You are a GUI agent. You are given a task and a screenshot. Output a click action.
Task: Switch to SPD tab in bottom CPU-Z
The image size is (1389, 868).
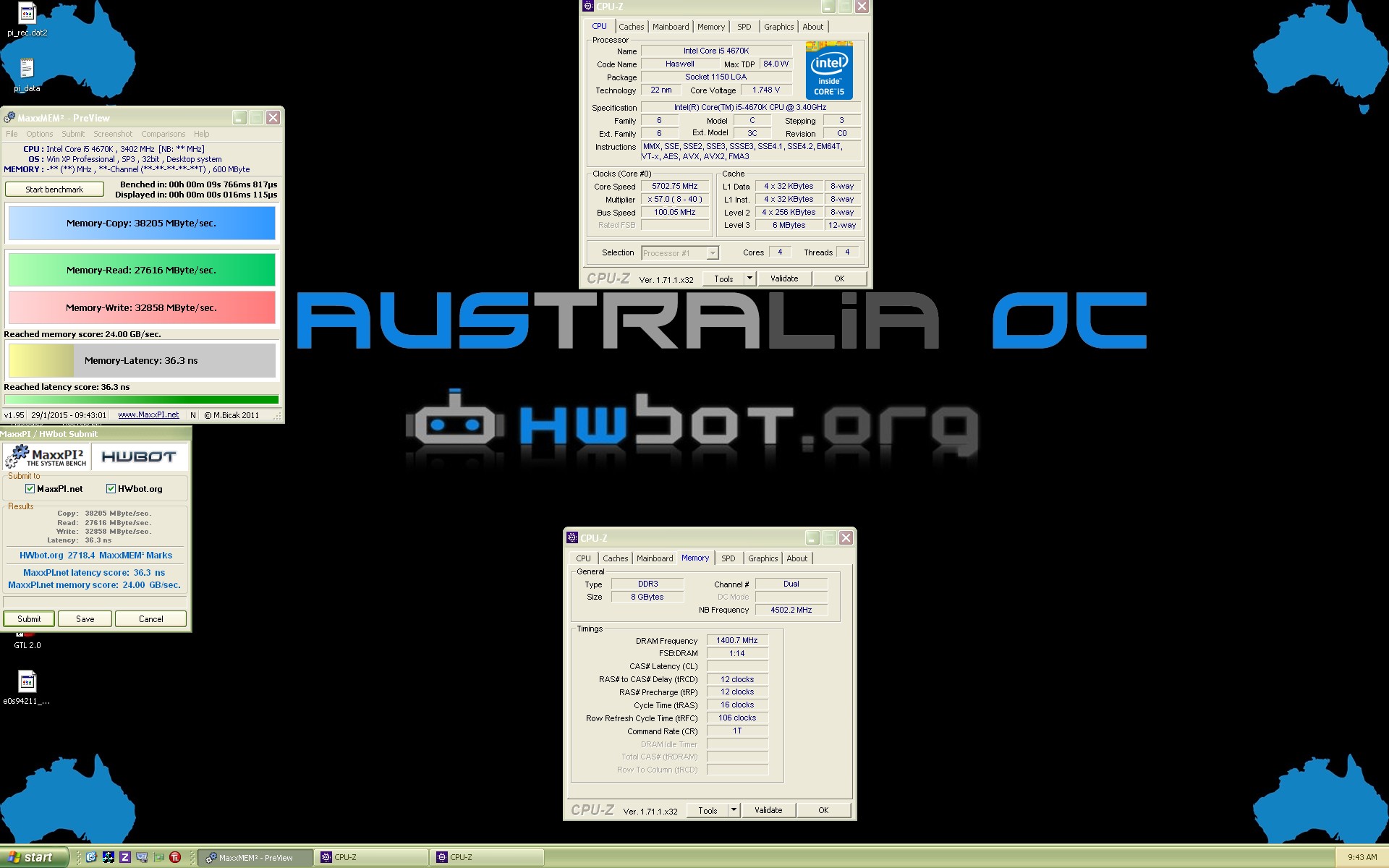pos(729,558)
